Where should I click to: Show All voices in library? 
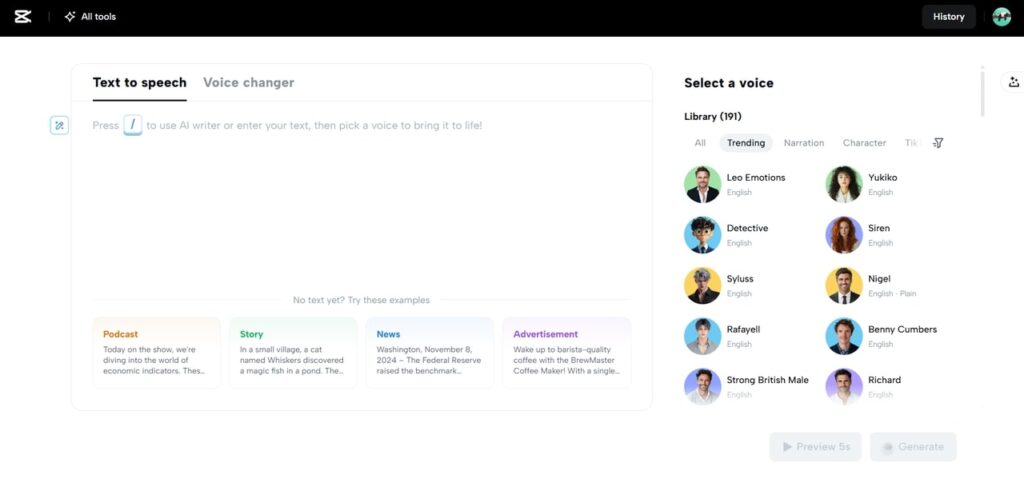(700, 143)
